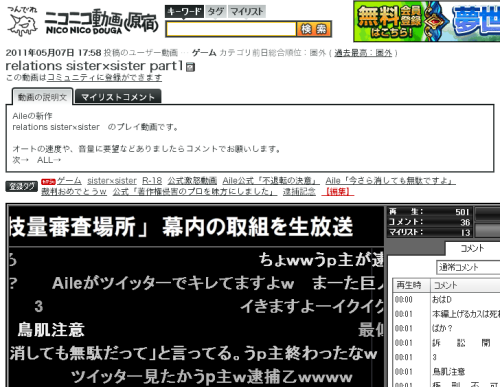Click the video title relations sister×sister part1
Image resolution: width=500 pixels, height=387 pixels.
pos(95,66)
